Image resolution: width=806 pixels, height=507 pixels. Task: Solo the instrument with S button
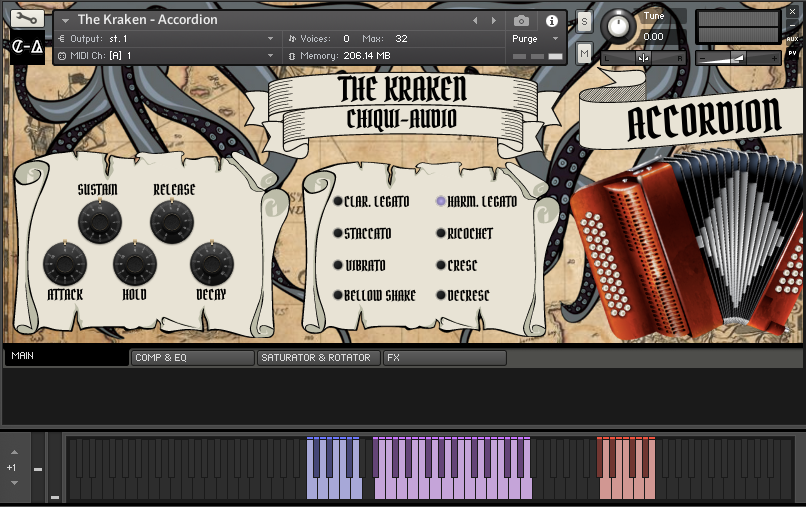coord(584,22)
